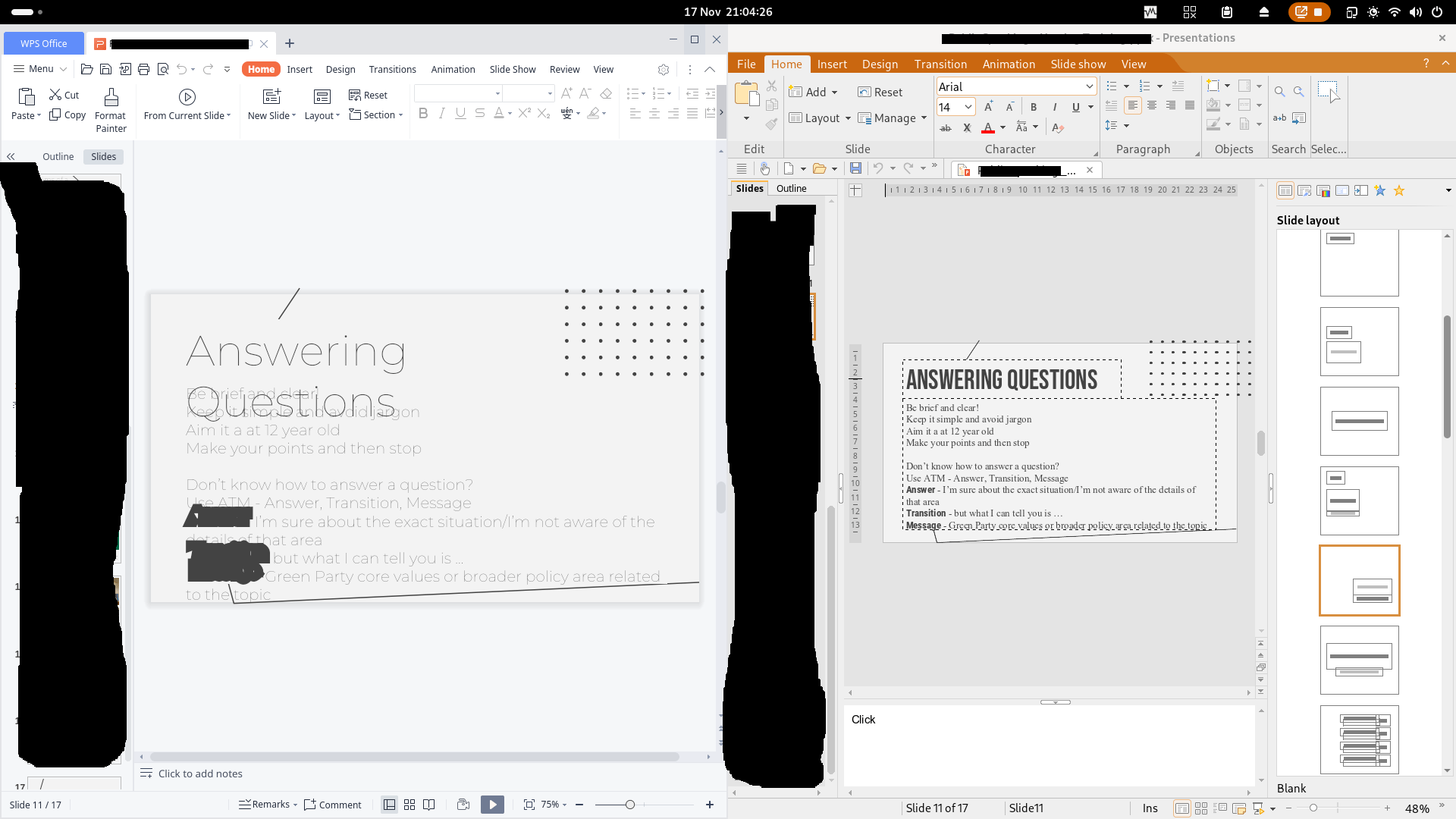This screenshot has height=819, width=1456.
Task: Click Fit slide to window icon in WPS
Action: (x=529, y=805)
